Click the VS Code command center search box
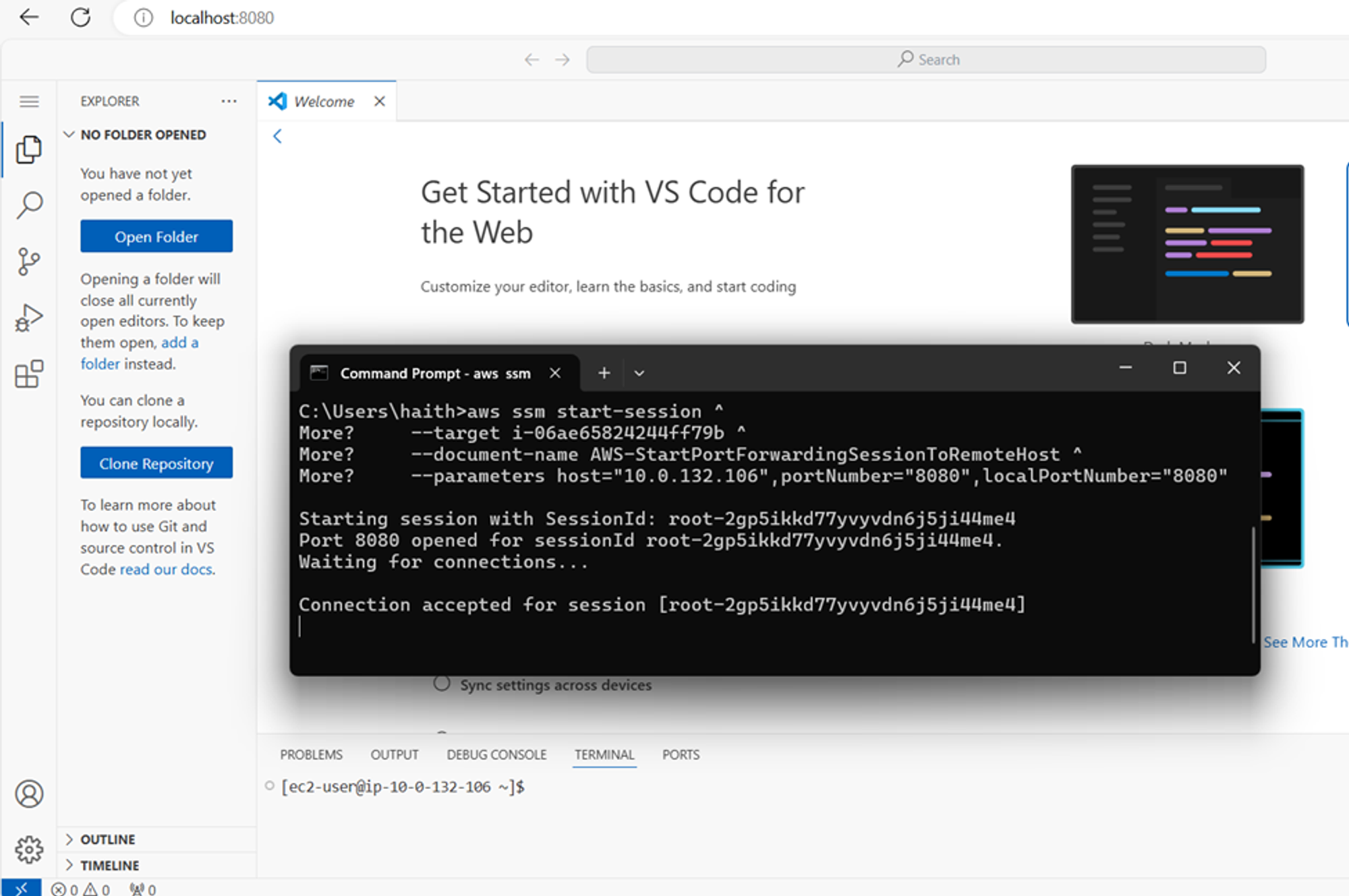Image resolution: width=1349 pixels, height=896 pixels. click(x=926, y=59)
